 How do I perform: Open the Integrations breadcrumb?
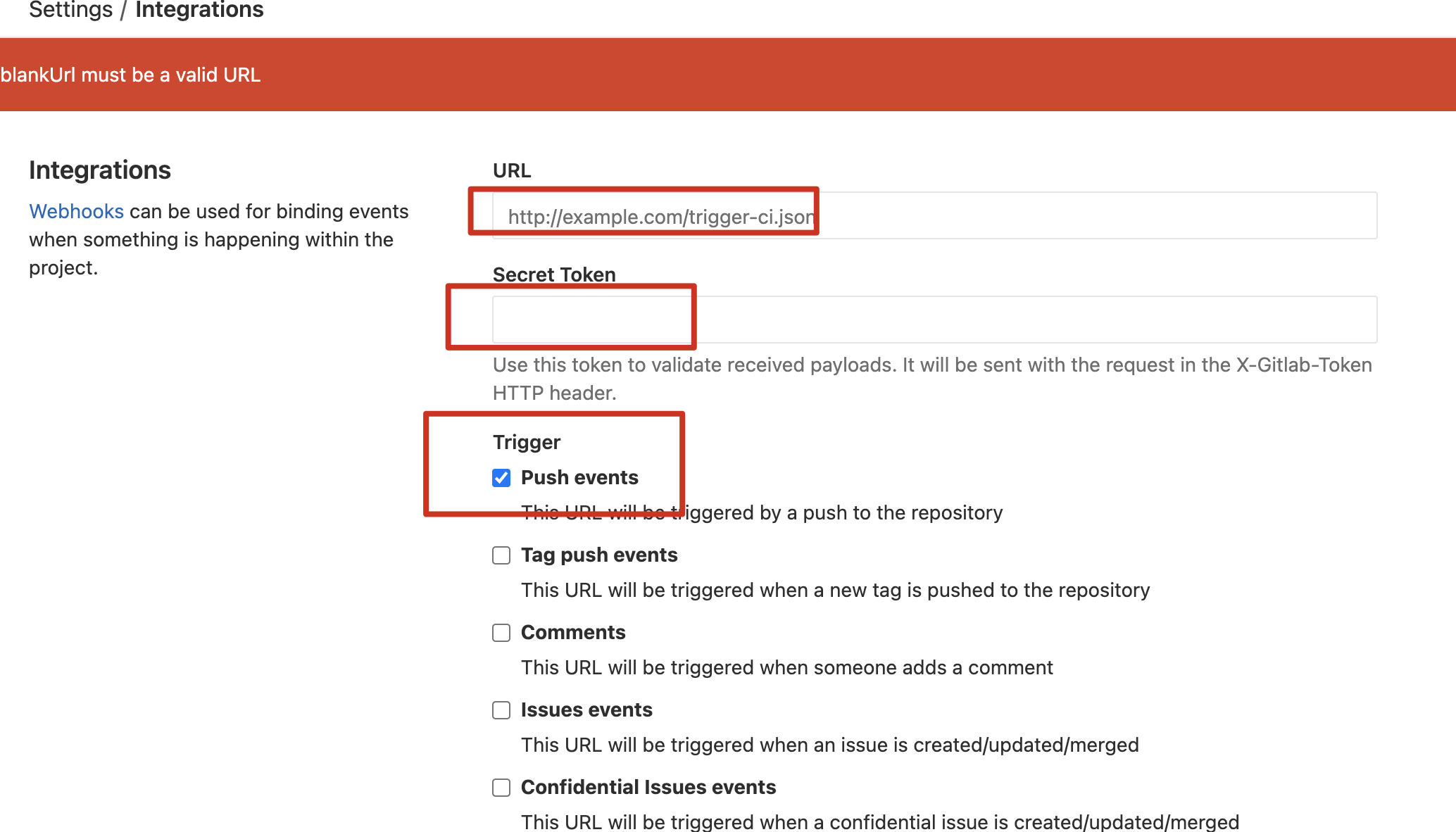pos(199,10)
